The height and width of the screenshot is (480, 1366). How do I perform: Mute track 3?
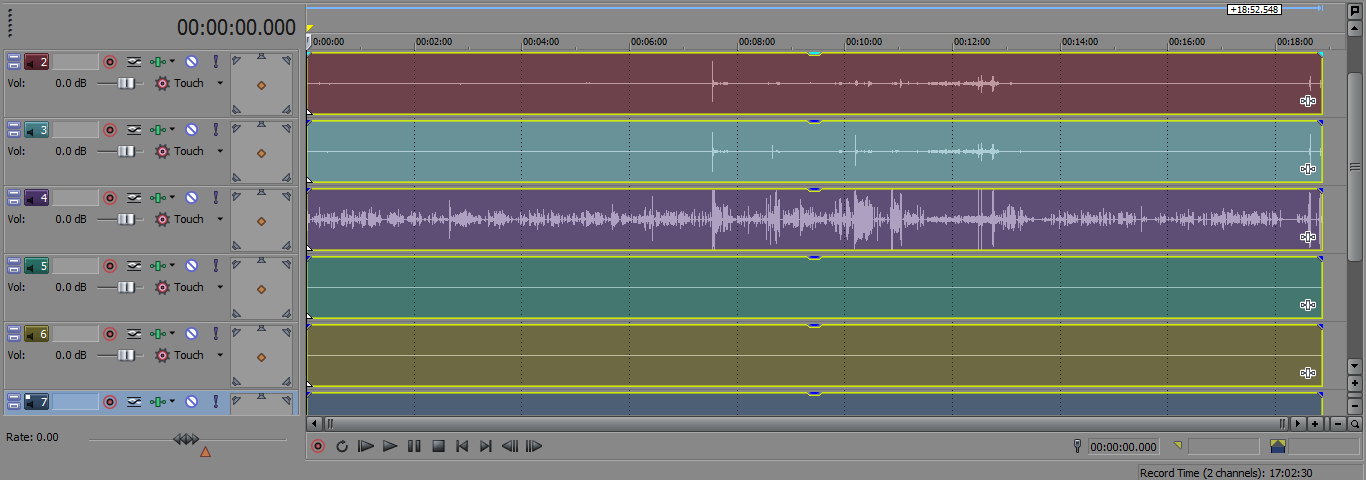coord(191,130)
